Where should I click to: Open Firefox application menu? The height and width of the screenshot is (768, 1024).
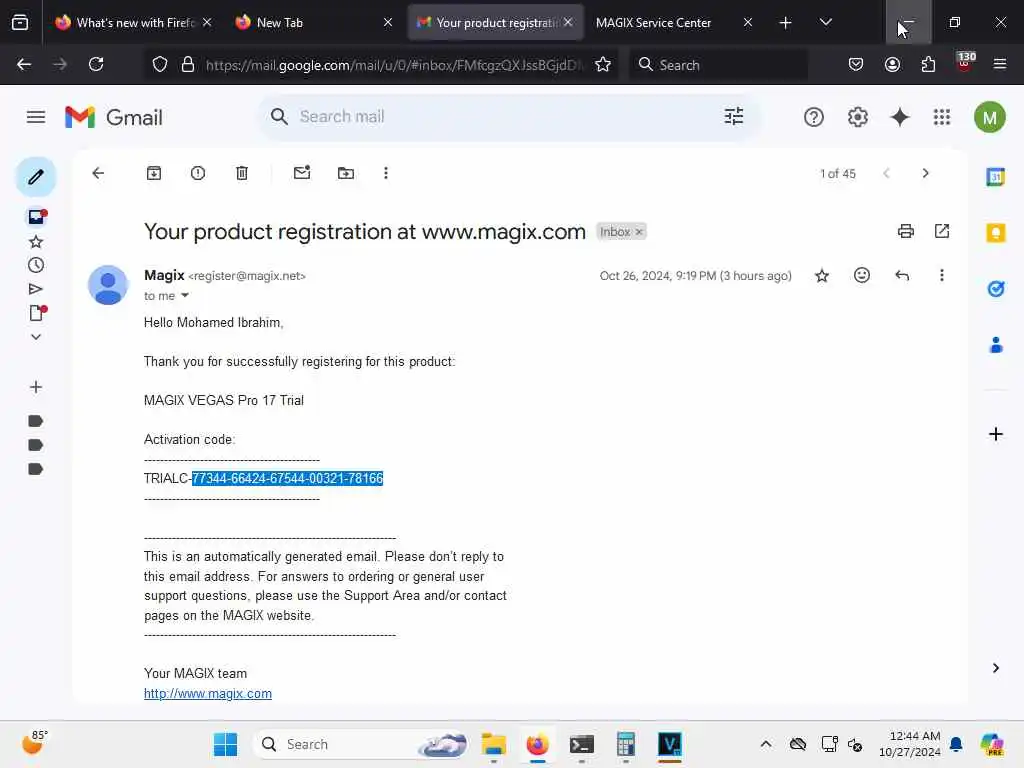[x=1000, y=64]
